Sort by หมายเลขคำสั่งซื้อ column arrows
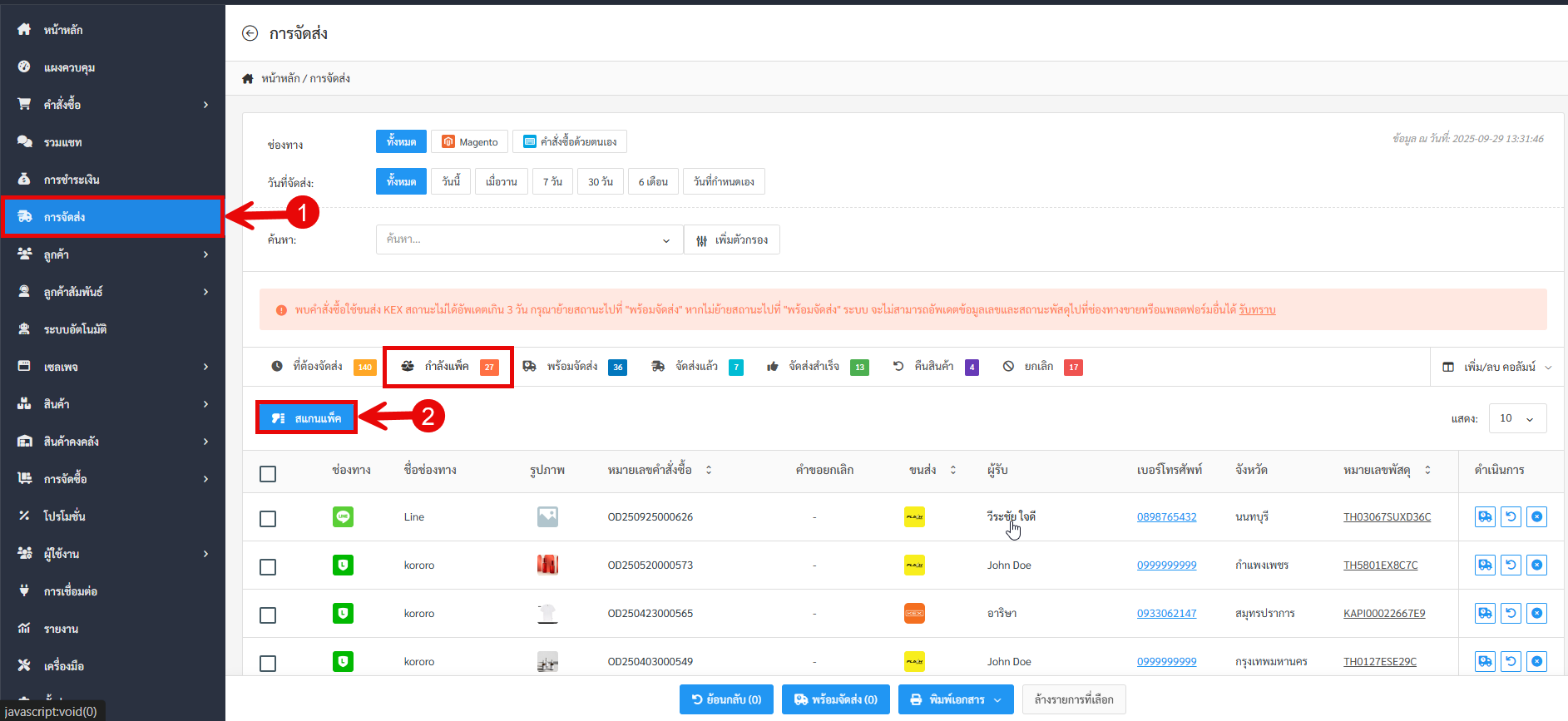This screenshot has height=721, width=1568. (709, 470)
